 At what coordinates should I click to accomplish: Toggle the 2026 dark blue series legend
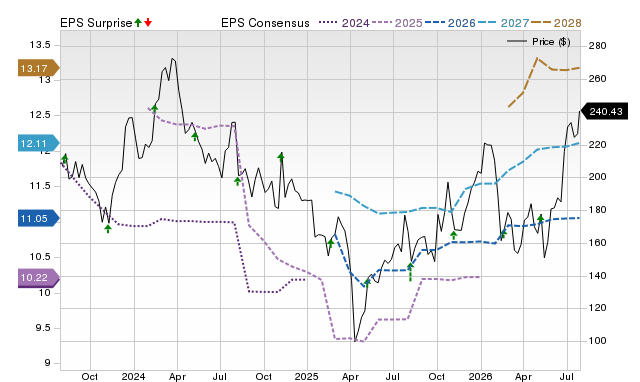(450, 23)
